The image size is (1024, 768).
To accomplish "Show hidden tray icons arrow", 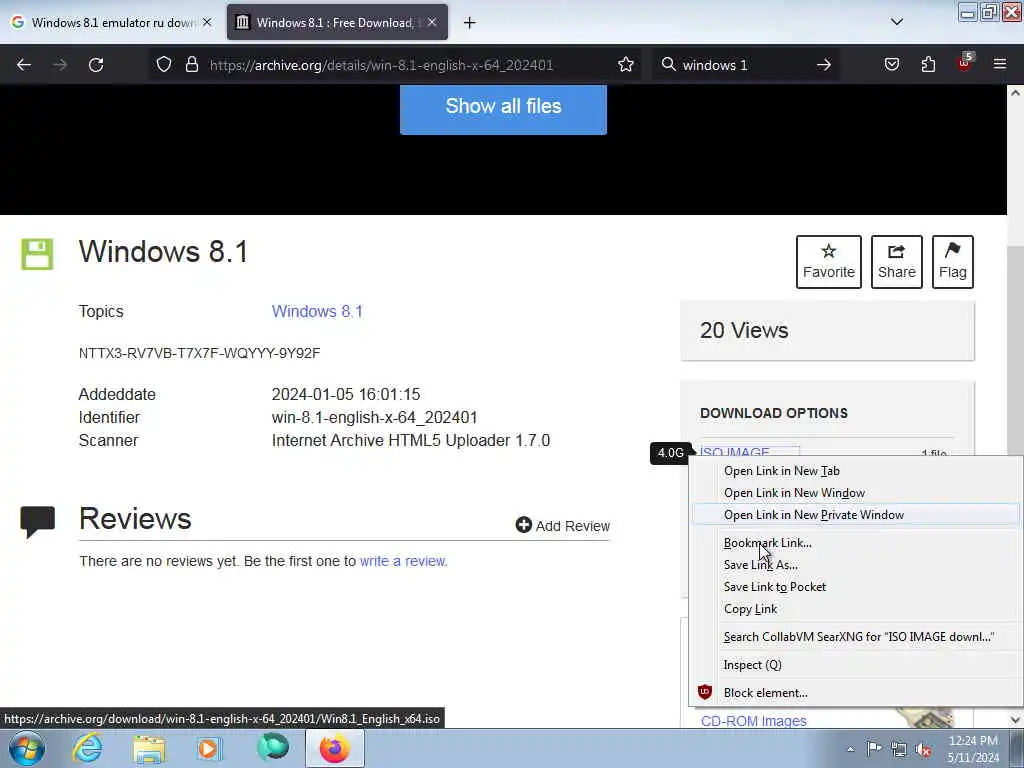I will pos(850,749).
